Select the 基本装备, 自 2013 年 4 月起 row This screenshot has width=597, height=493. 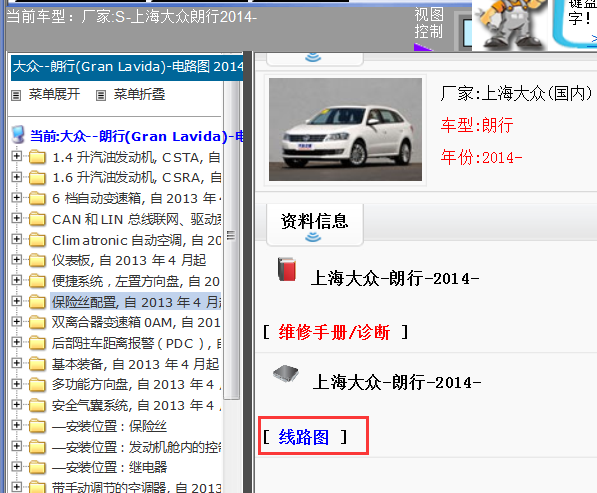tap(136, 364)
